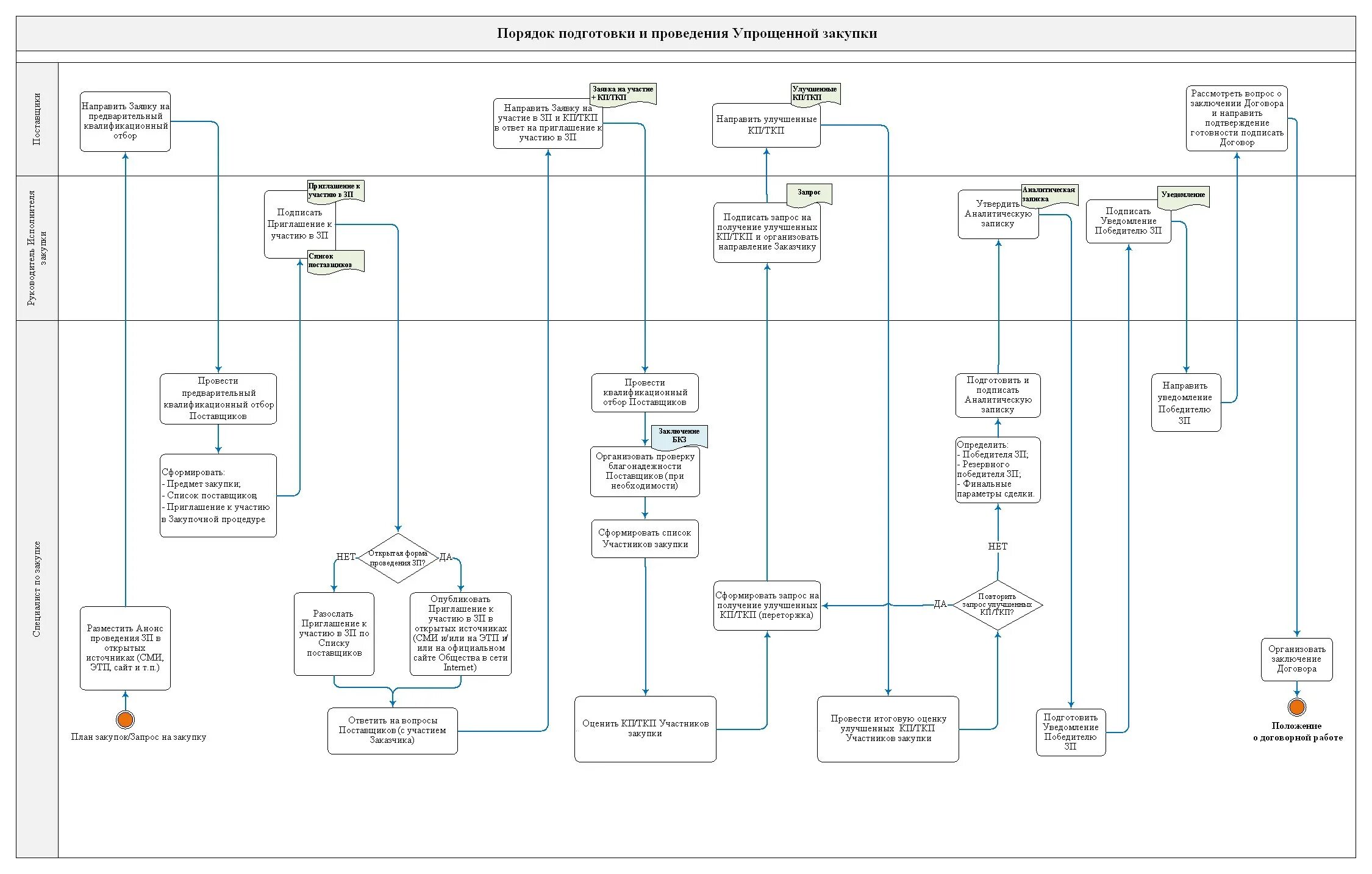Click the Организовать заключение Договора box
This screenshot has height=874, width=1372.
[x=1296, y=659]
